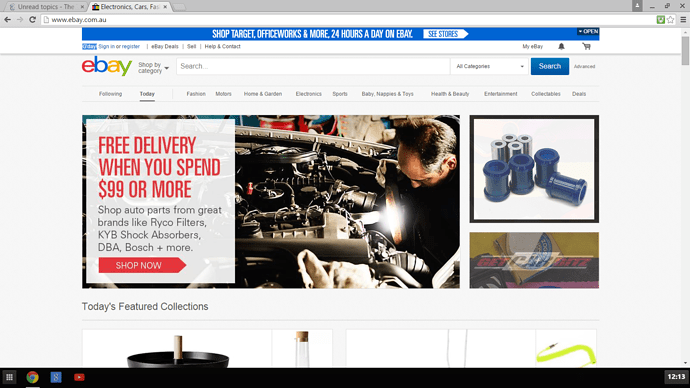Open the notifications bell icon
This screenshot has width=690, height=388.
561,46
